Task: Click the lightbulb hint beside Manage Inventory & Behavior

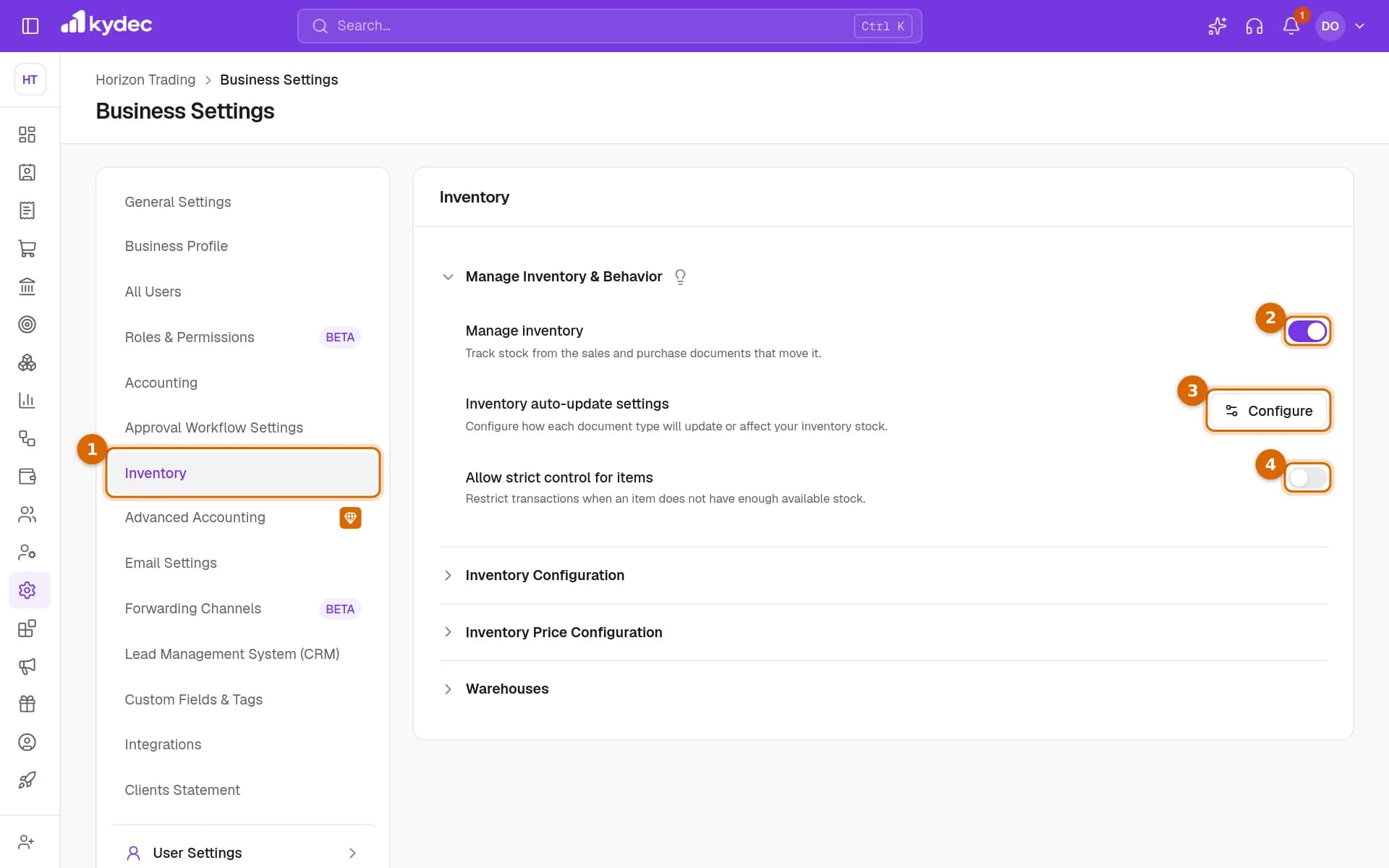Action: click(x=680, y=277)
